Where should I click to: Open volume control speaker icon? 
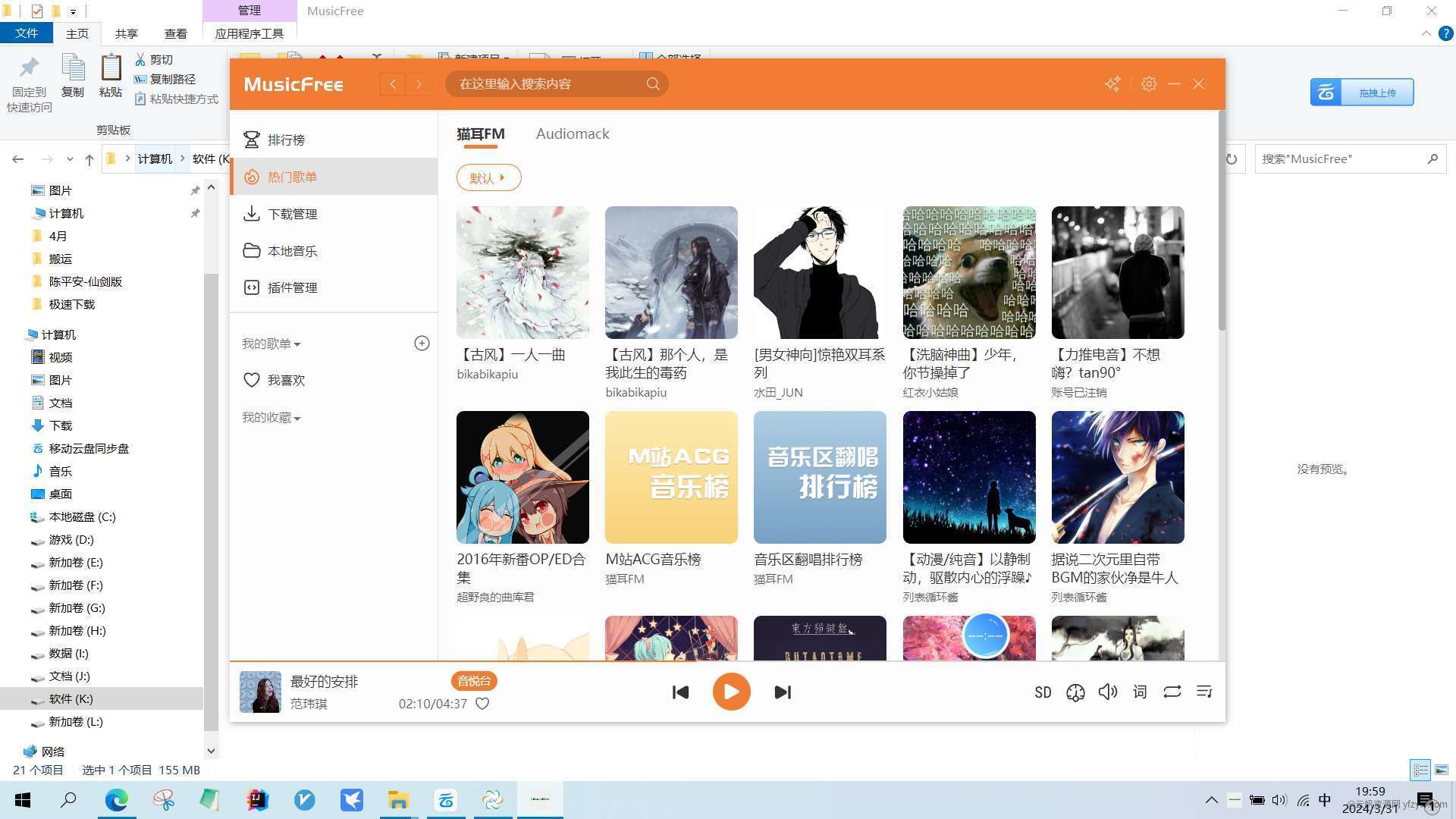point(1108,692)
